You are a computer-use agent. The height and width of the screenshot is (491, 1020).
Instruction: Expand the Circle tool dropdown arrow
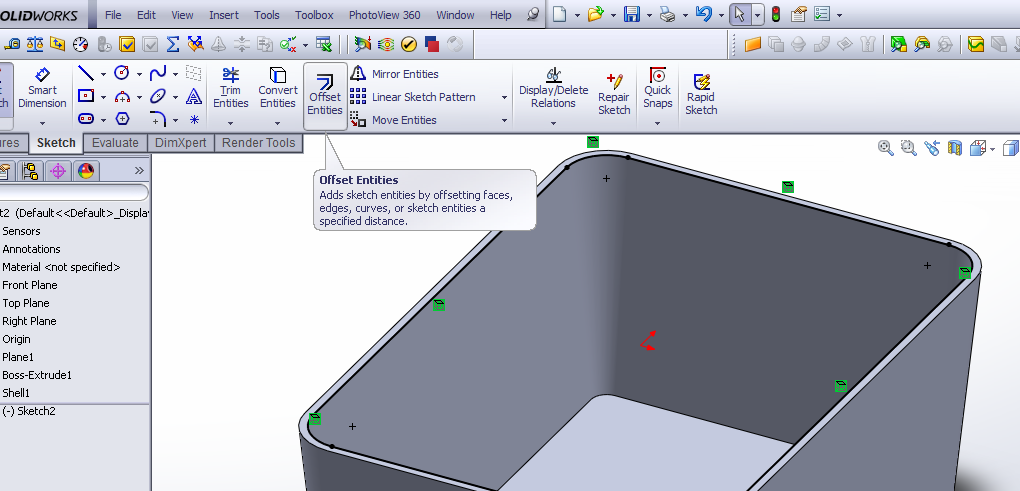click(x=139, y=74)
